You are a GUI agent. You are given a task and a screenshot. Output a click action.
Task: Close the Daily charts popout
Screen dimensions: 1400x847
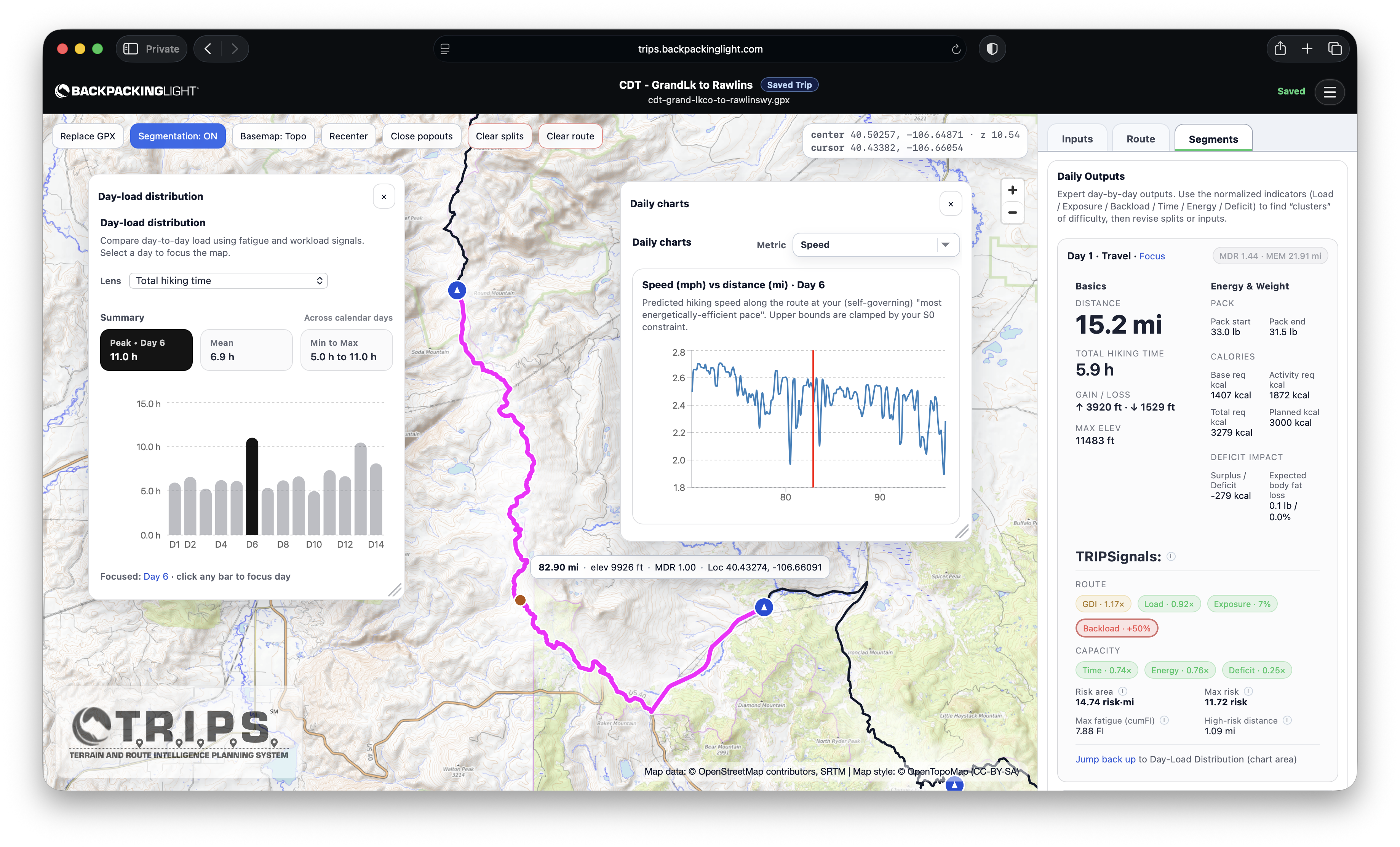click(951, 204)
